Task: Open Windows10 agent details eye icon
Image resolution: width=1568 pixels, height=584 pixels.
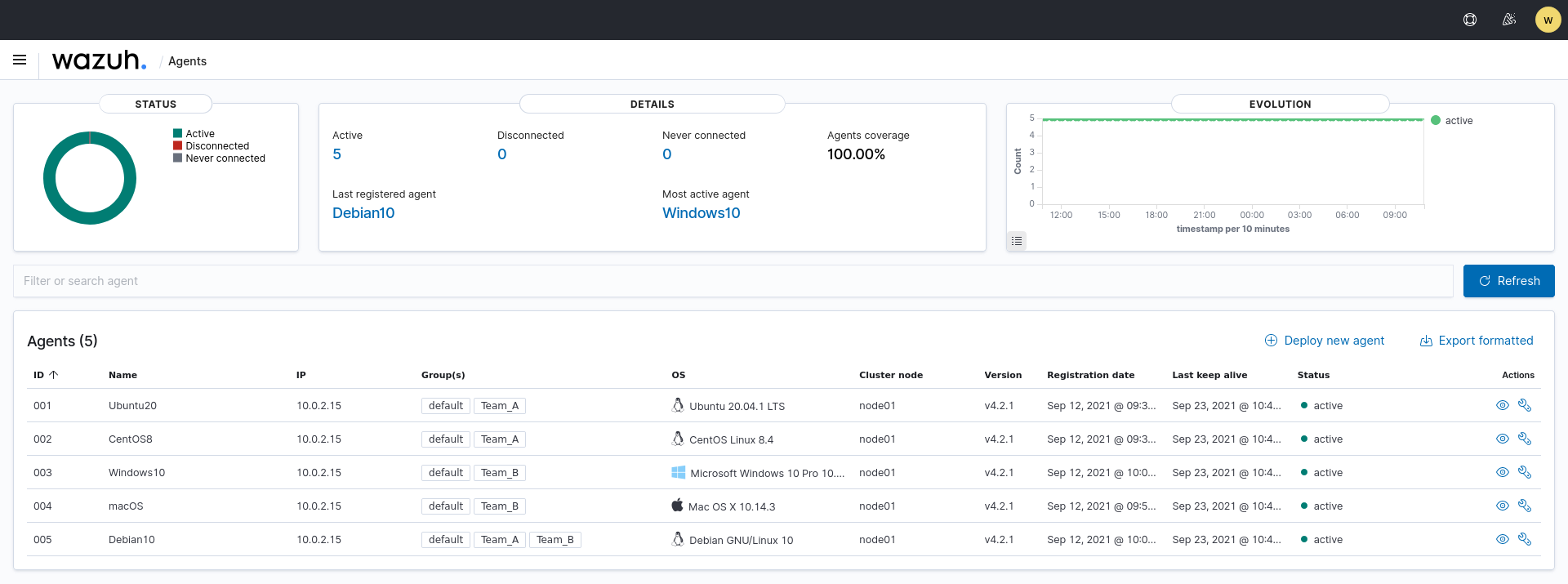Action: [1502, 472]
